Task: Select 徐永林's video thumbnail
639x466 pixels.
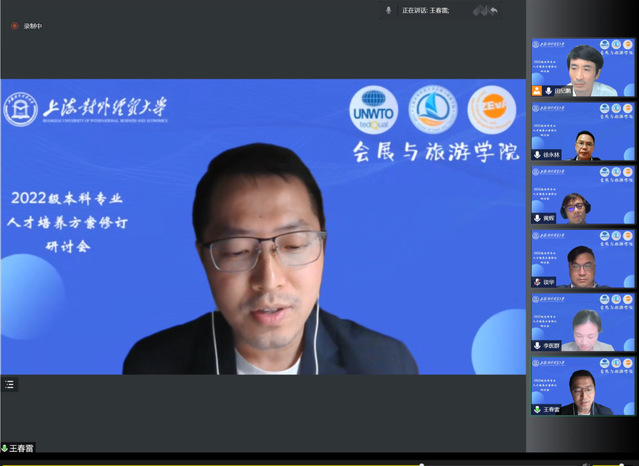Action: pos(583,131)
